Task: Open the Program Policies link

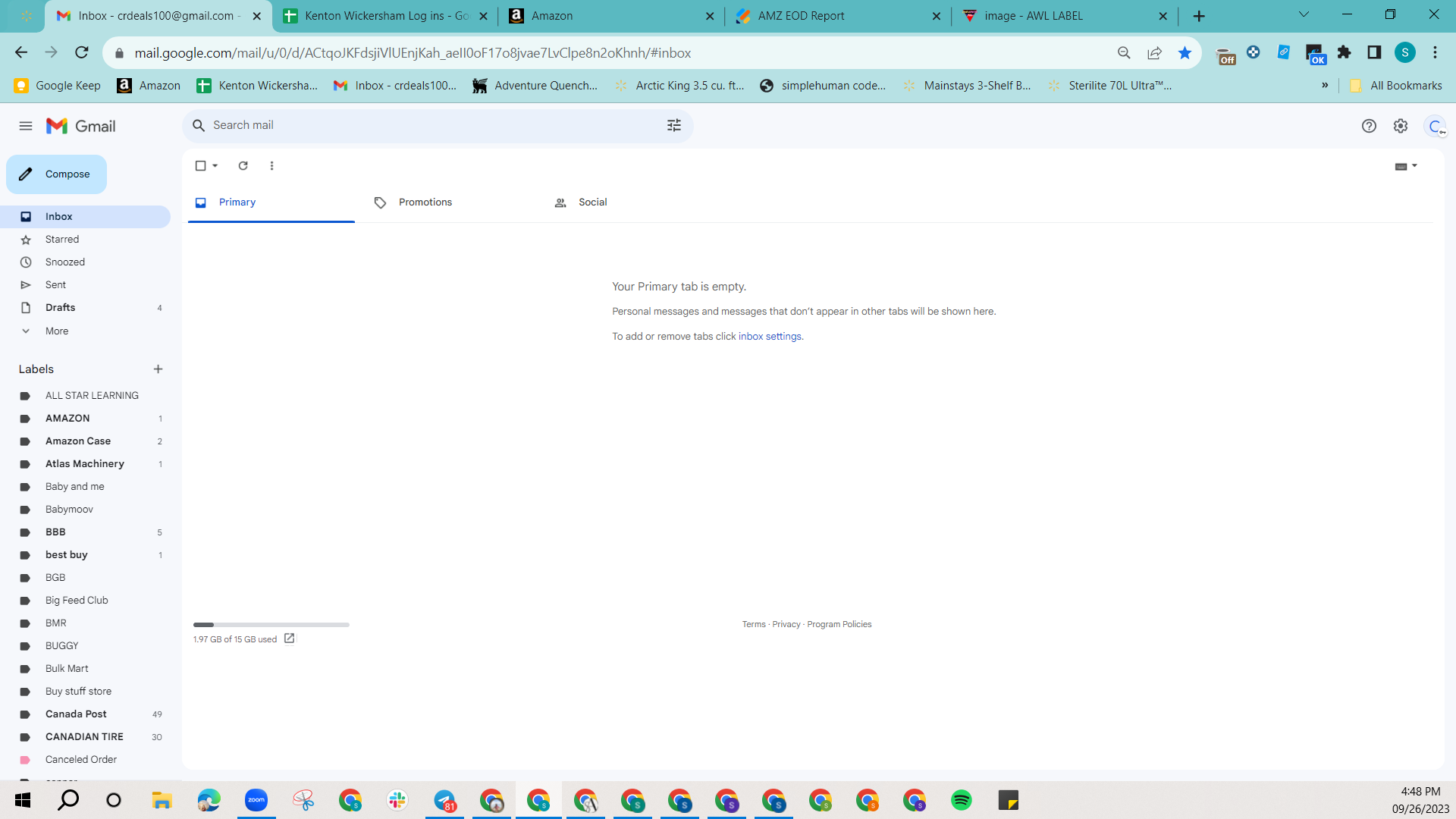Action: pos(839,625)
